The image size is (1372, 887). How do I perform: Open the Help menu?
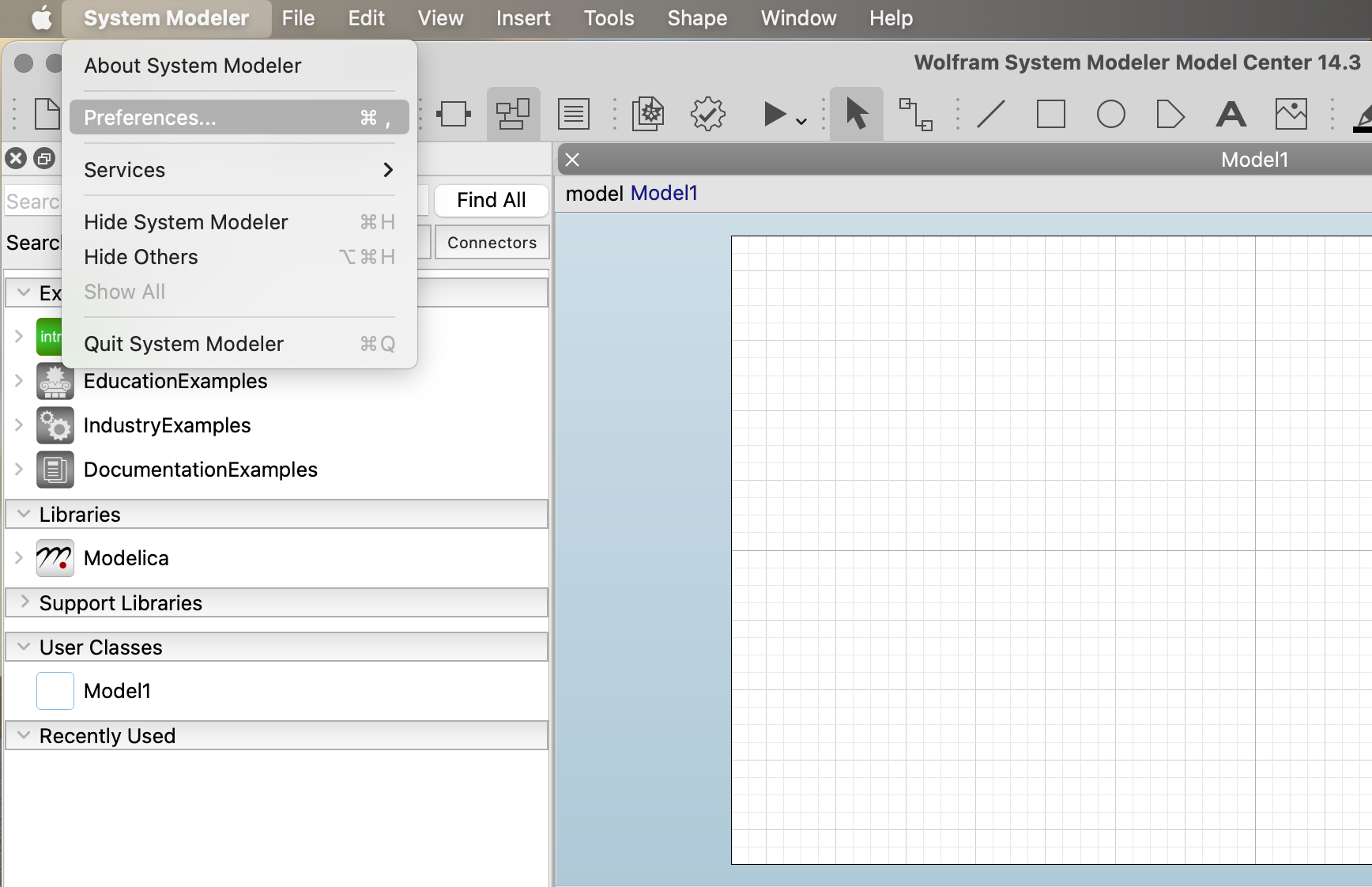891,17
